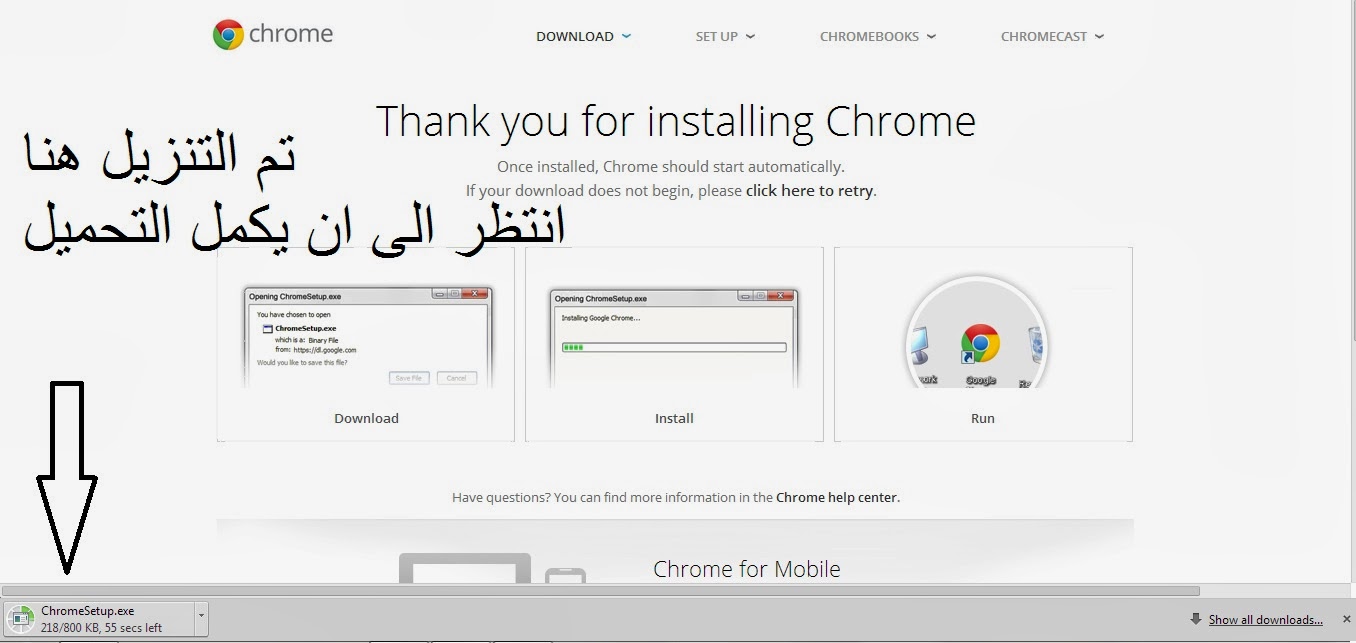Expand the chevron next to CHROMECAST
1356x643 pixels.
tap(1099, 36)
